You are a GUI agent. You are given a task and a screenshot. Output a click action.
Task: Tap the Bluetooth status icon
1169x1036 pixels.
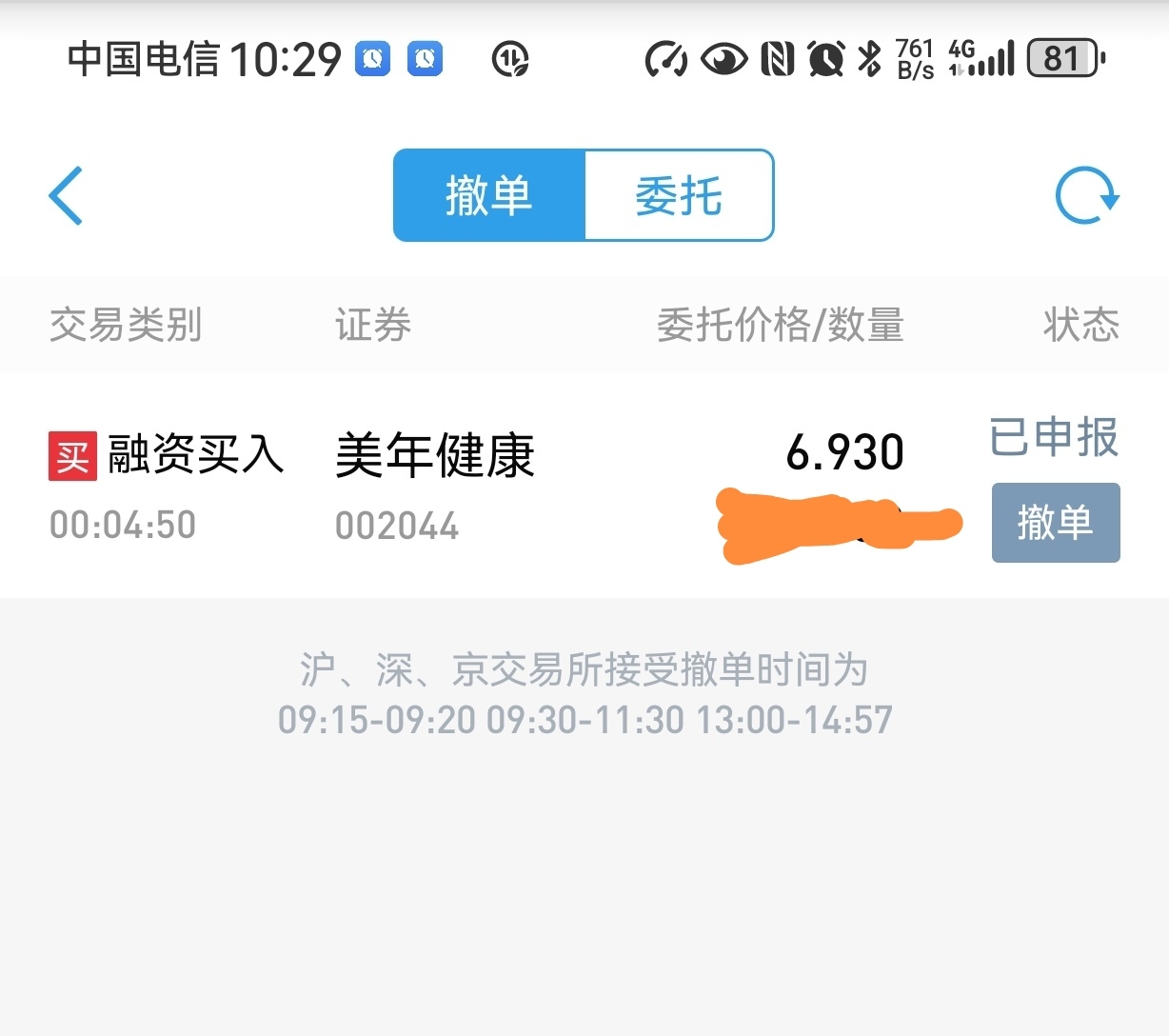(869, 59)
